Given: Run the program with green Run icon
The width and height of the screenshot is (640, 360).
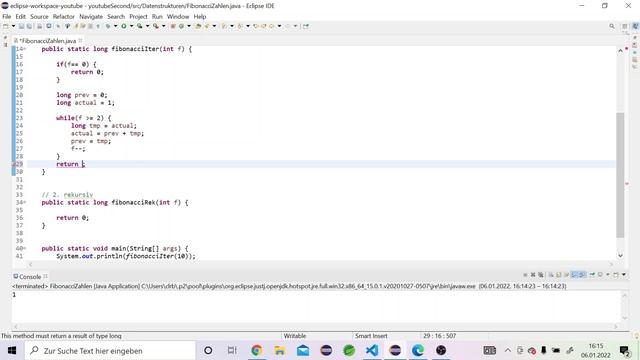Looking at the screenshot, I should pos(124,26).
